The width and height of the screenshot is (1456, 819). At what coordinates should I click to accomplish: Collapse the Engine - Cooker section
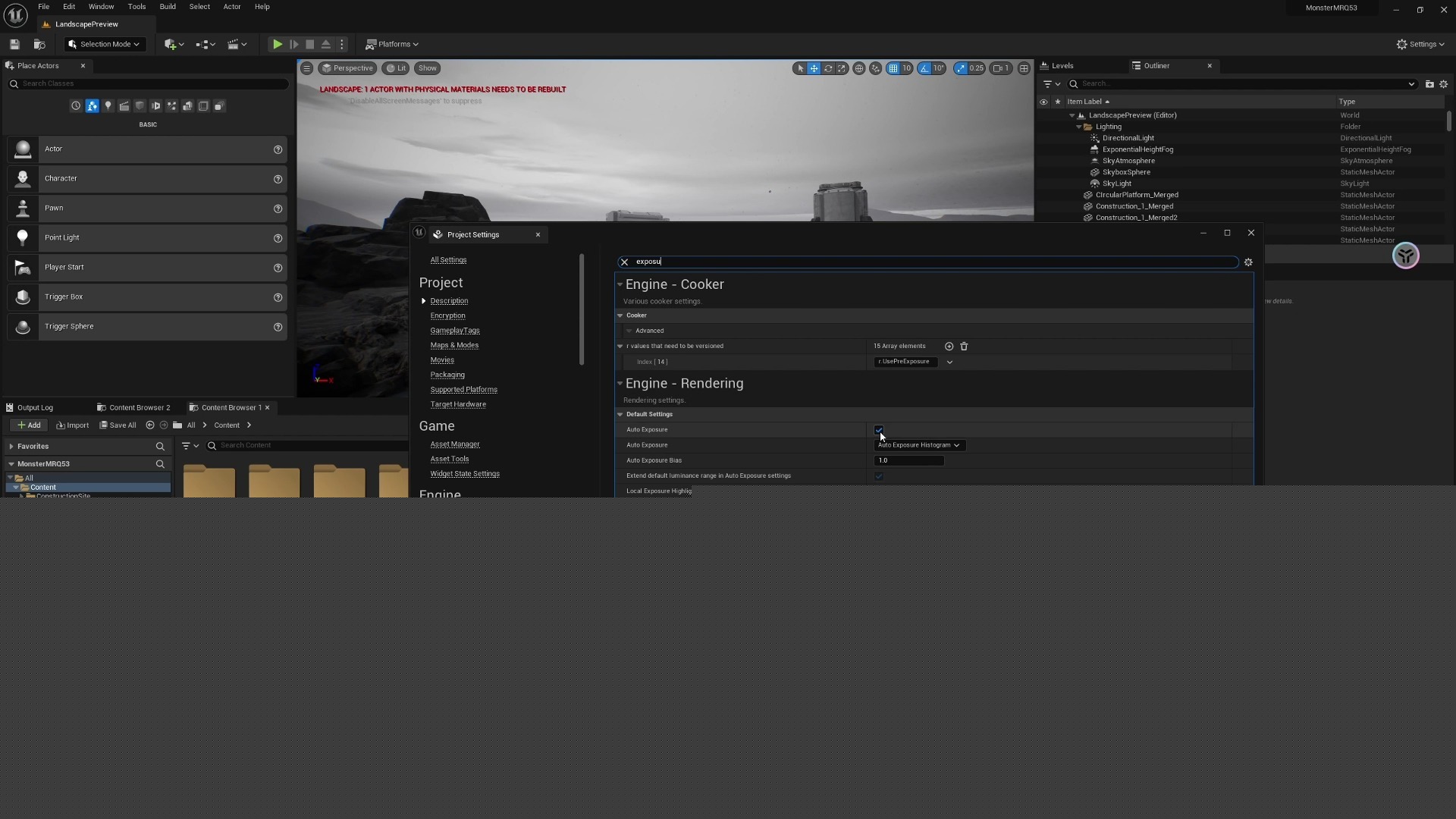point(620,284)
